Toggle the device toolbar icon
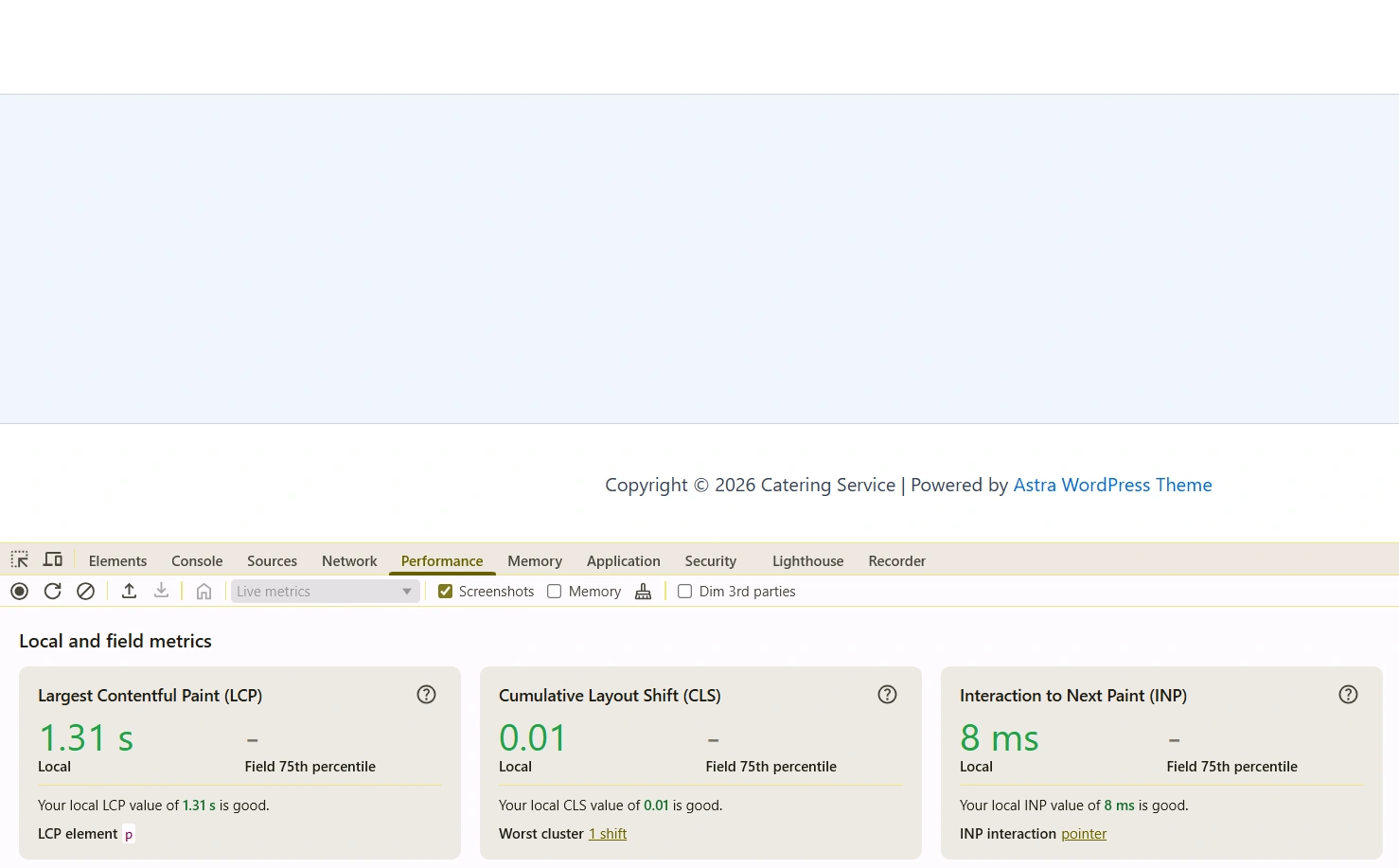 (x=53, y=559)
